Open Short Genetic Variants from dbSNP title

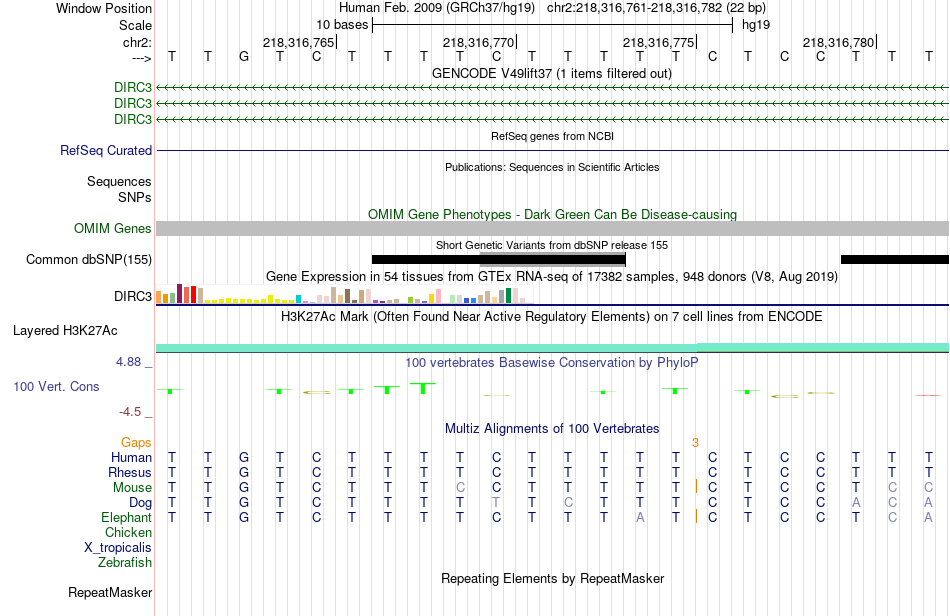pos(552,245)
